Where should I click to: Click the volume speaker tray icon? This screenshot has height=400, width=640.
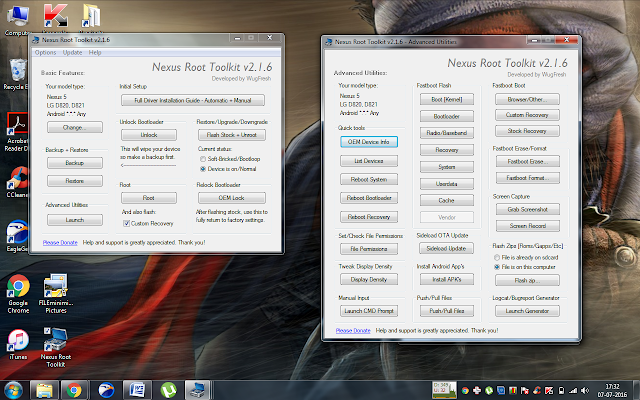click(585, 391)
